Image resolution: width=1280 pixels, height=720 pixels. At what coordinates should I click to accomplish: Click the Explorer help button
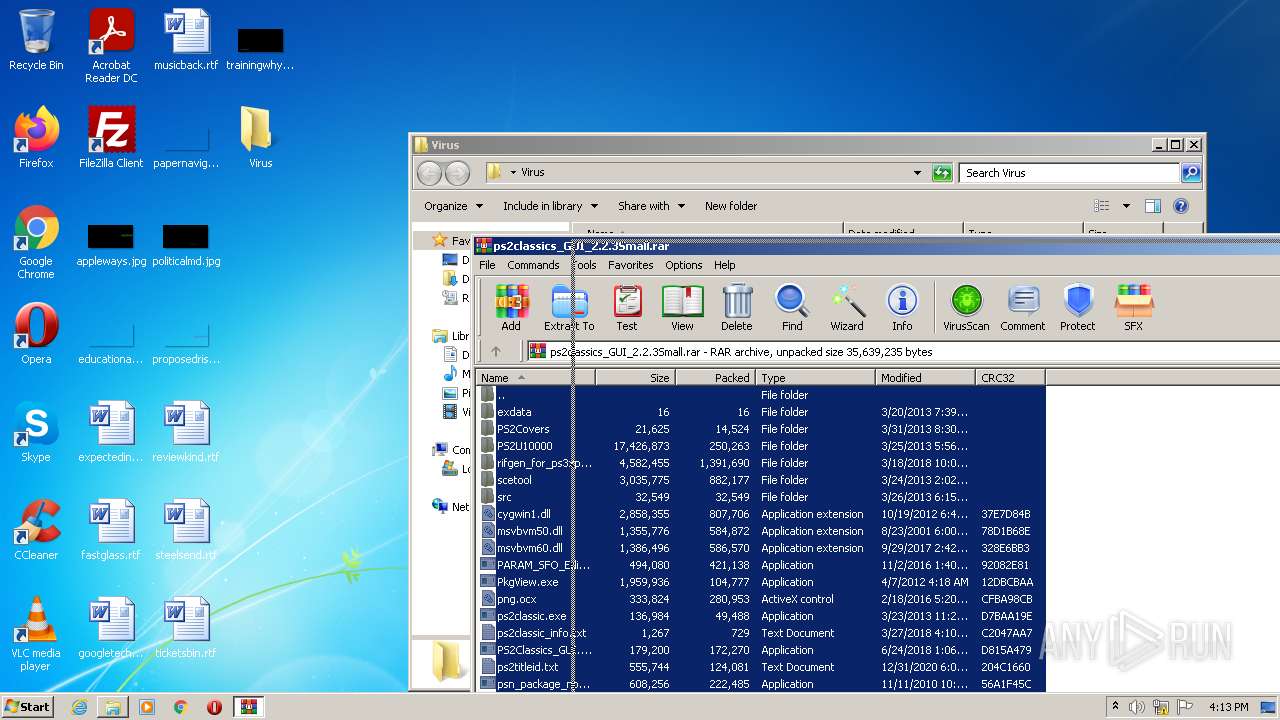coord(1180,206)
